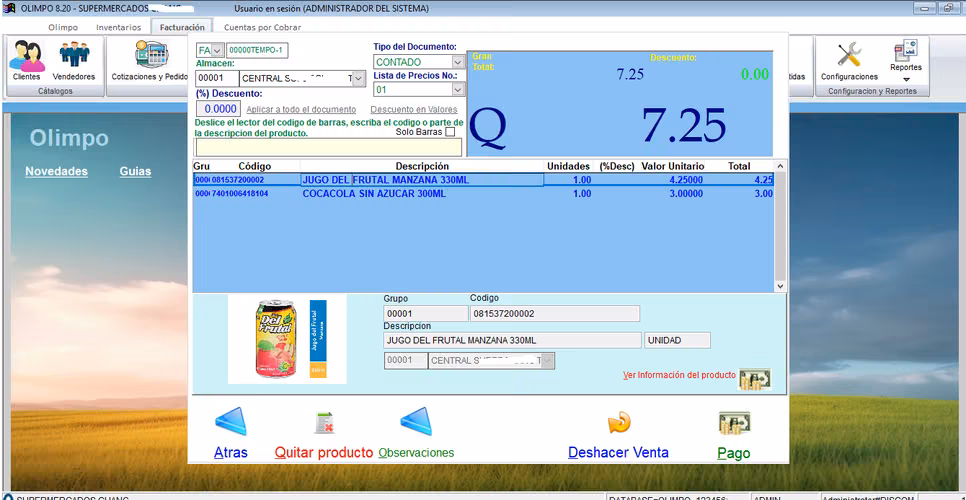Open the Configuraciones tools icon
Viewport: 966px width, 500px height.
849,55
